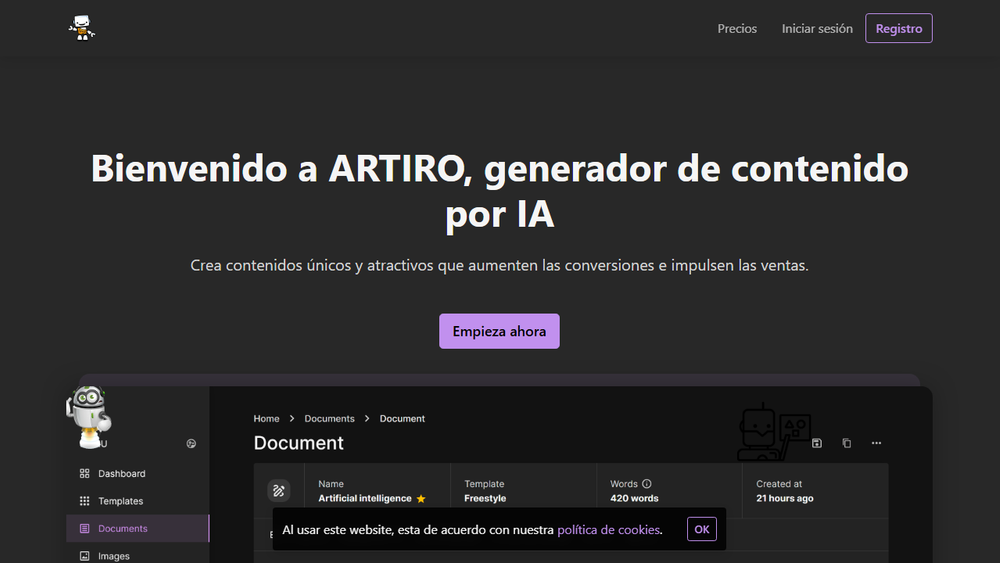Go to Documents in the breadcrumb
Viewport: 1000px width, 563px height.
coord(329,419)
